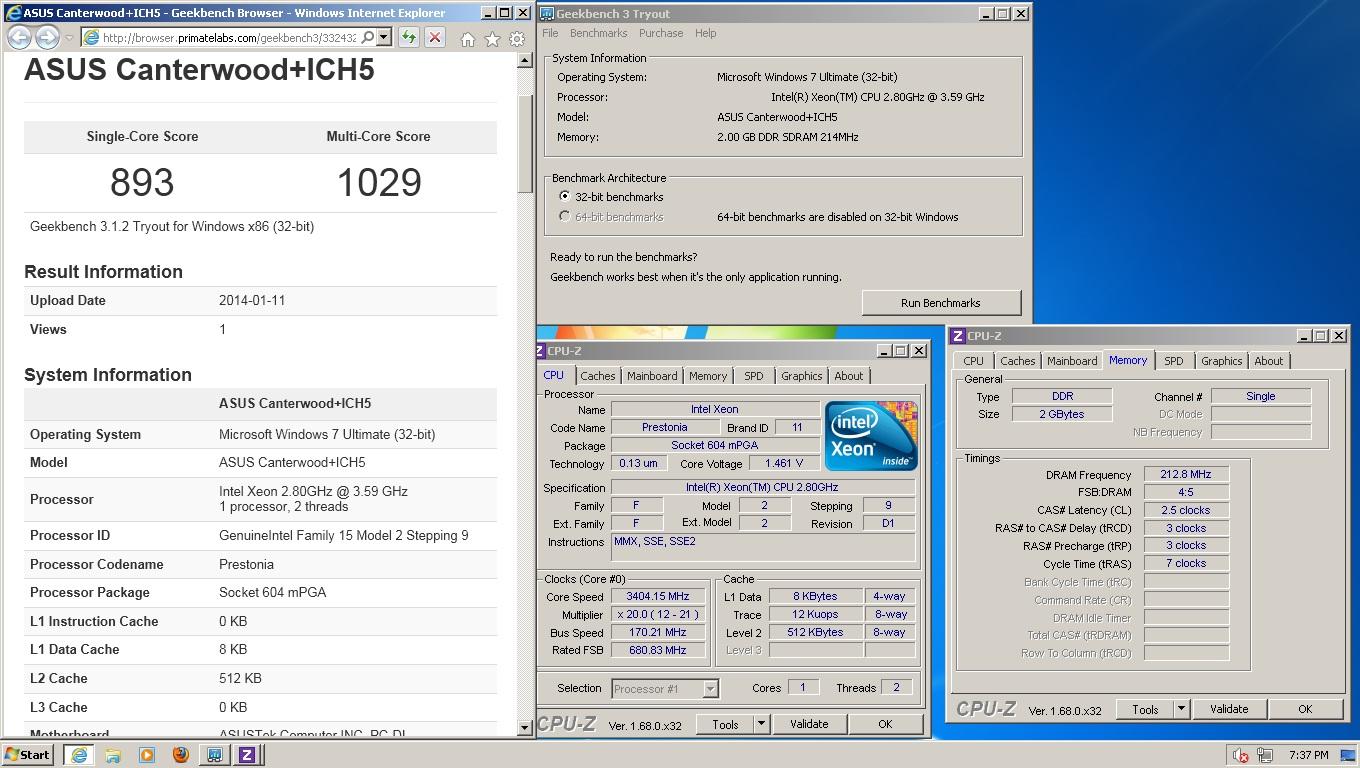Switch to Mainboard tab in left CPU-Z
This screenshot has height=768, width=1360.
pyautogui.click(x=651, y=376)
